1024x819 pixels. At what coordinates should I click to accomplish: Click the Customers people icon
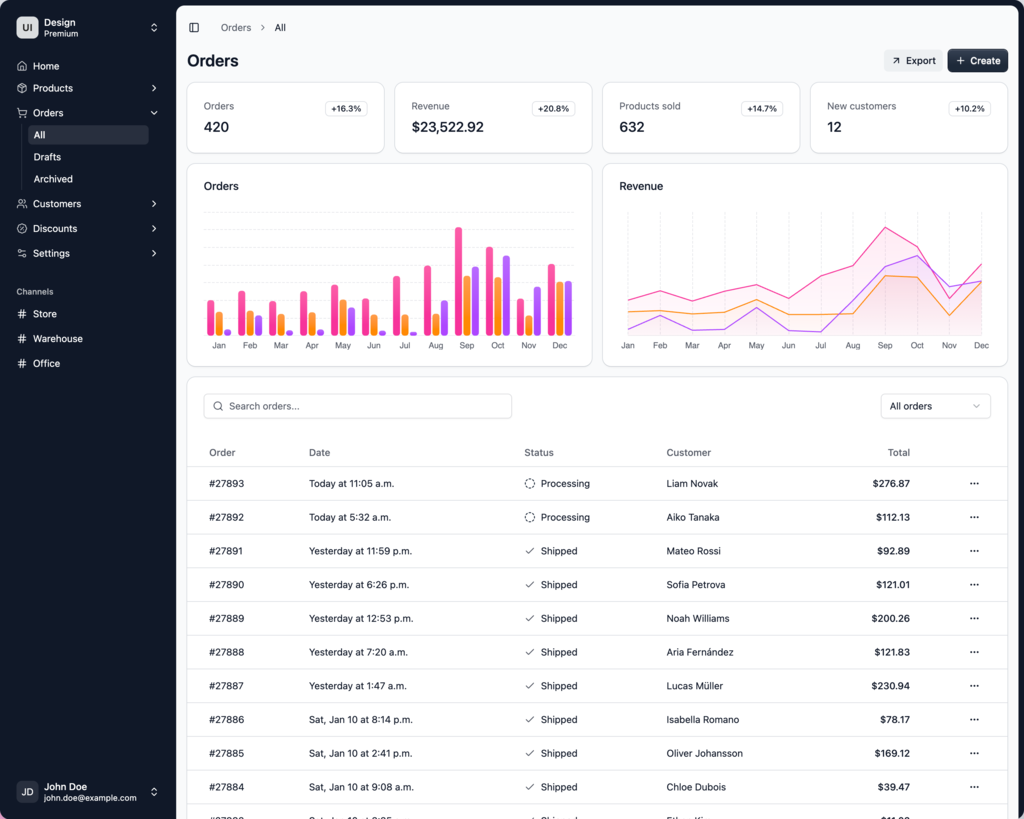[x=22, y=204]
